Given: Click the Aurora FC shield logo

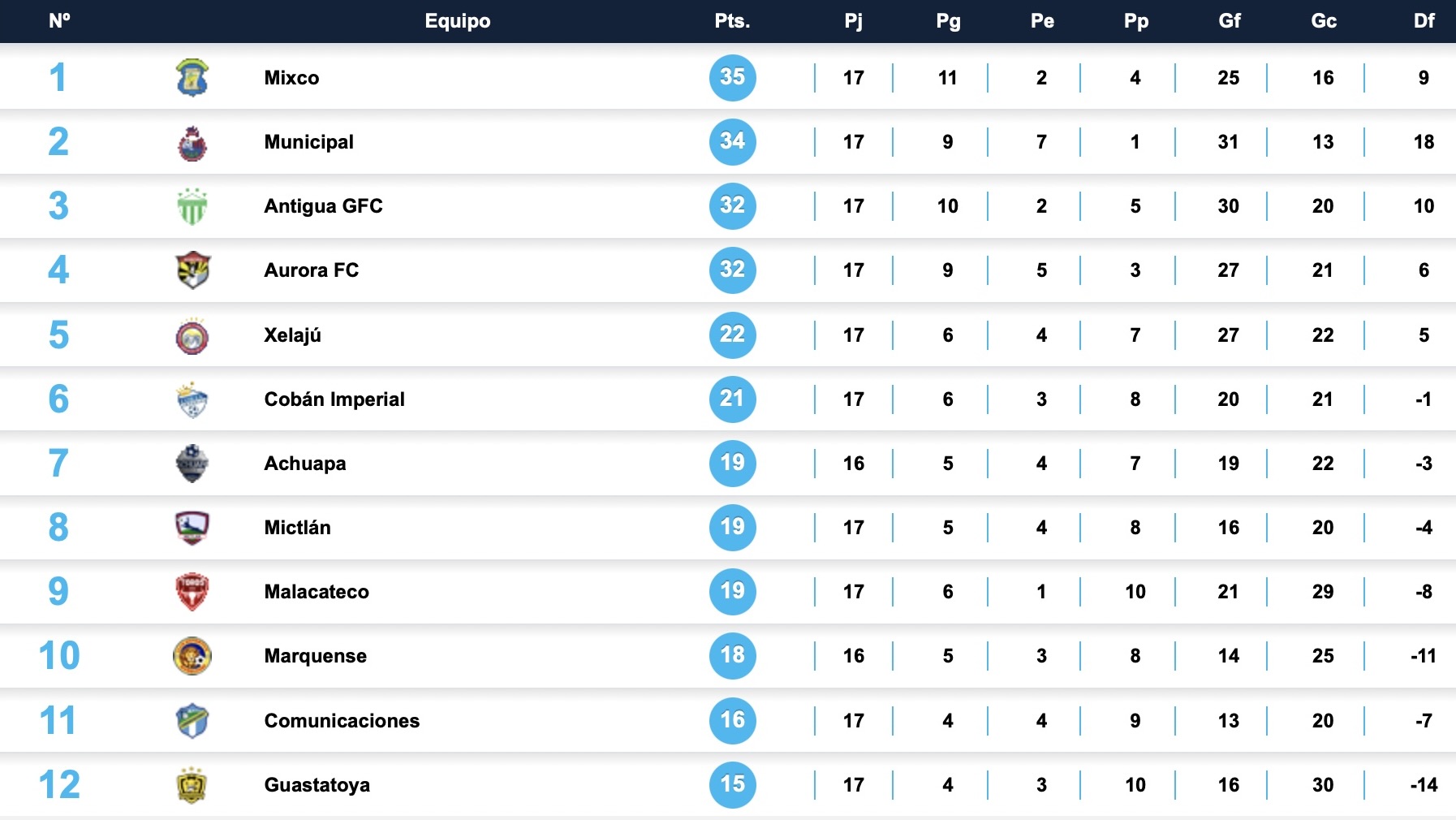Looking at the screenshot, I should point(192,270).
